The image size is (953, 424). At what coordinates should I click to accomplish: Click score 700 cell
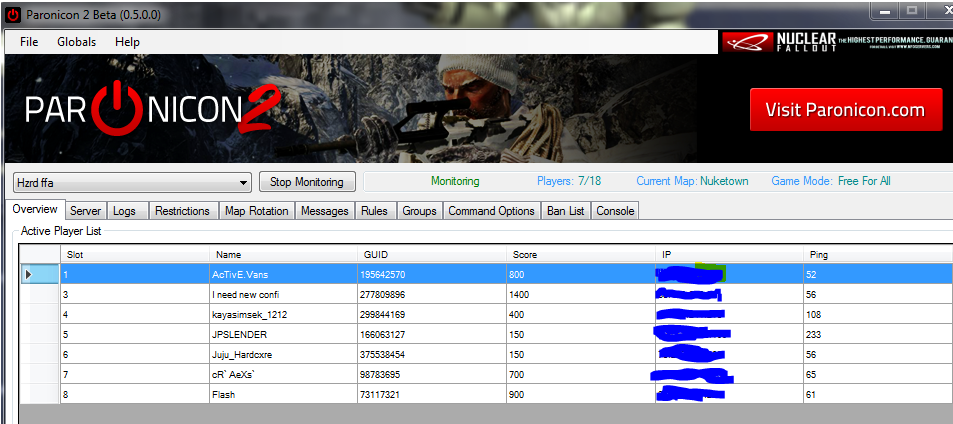(x=580, y=375)
